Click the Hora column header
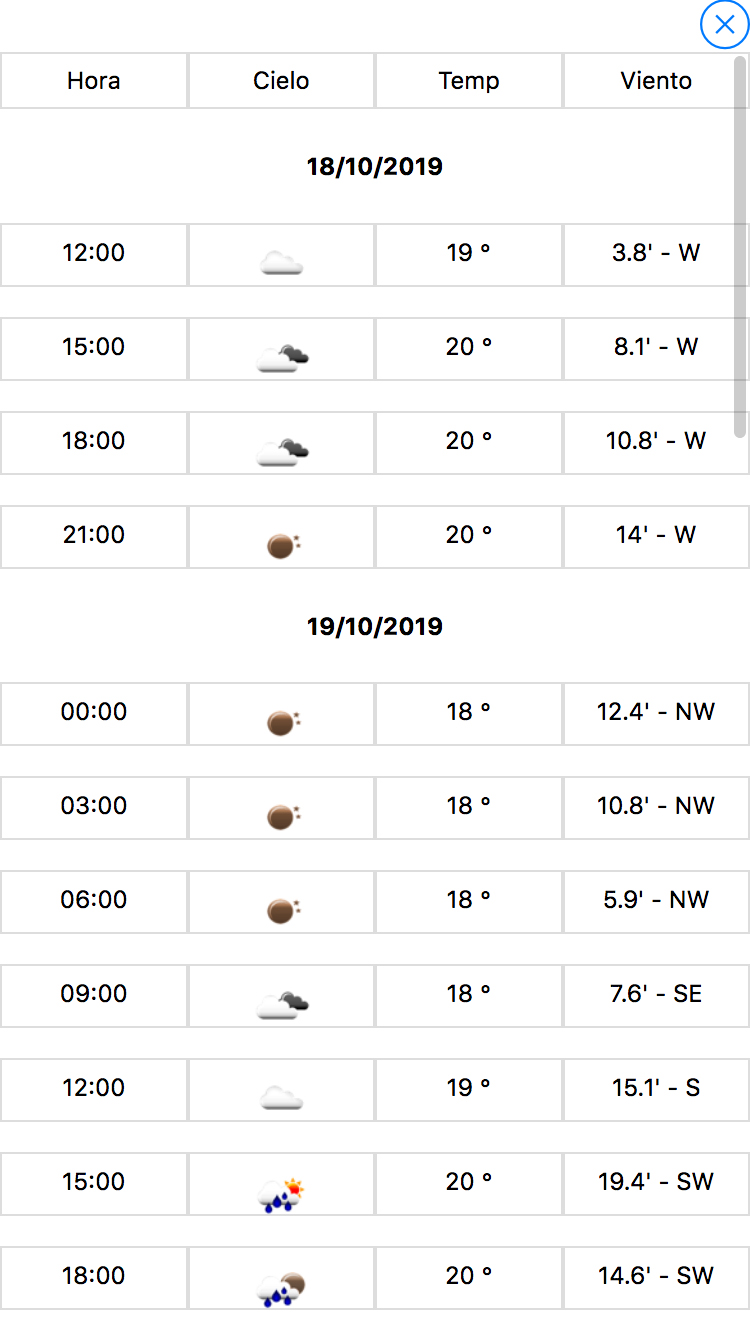This screenshot has width=750, height=1334. (x=94, y=81)
